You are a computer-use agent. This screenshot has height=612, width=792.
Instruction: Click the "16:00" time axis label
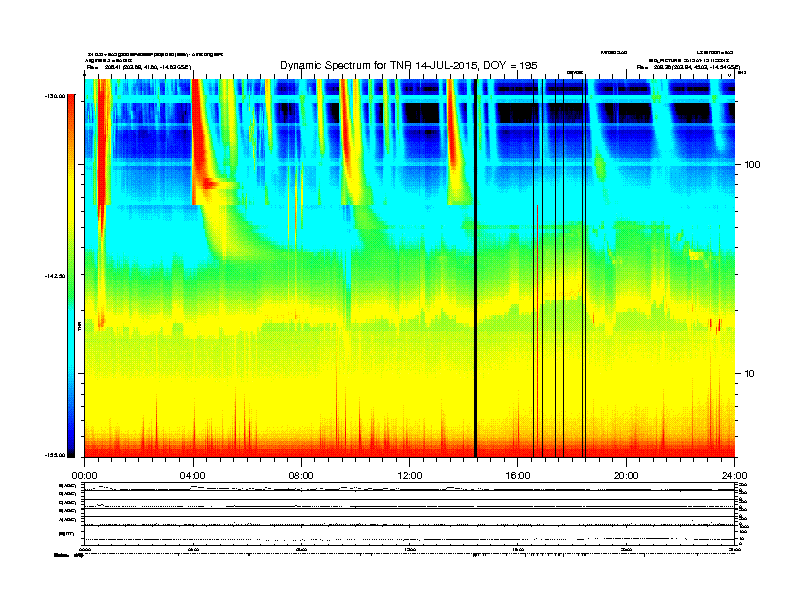pyautogui.click(x=518, y=476)
